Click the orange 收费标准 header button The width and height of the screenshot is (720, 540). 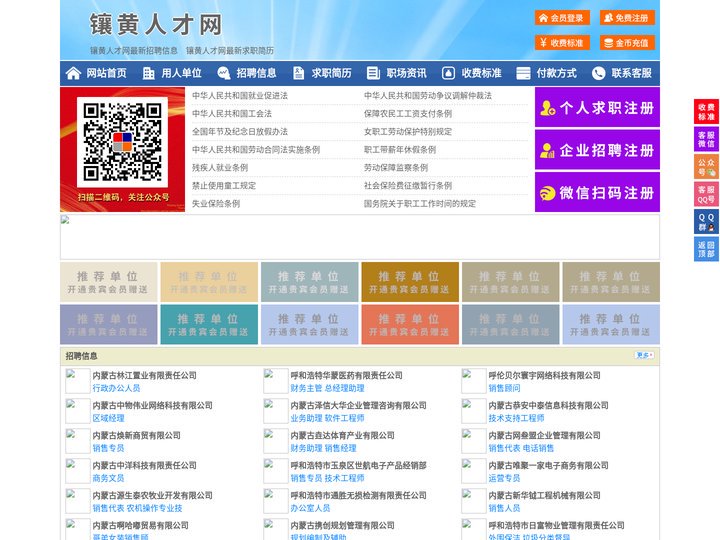562,43
